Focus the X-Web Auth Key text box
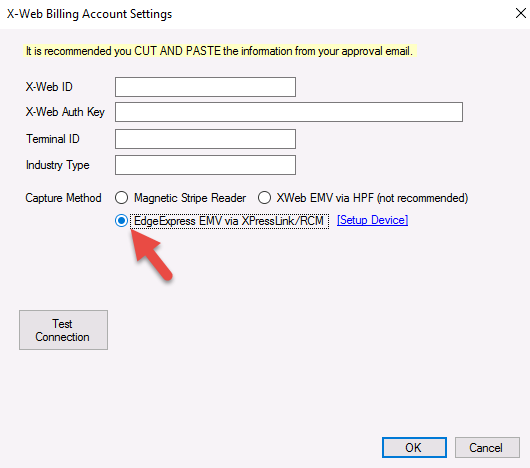This screenshot has width=530, height=468. (x=289, y=112)
